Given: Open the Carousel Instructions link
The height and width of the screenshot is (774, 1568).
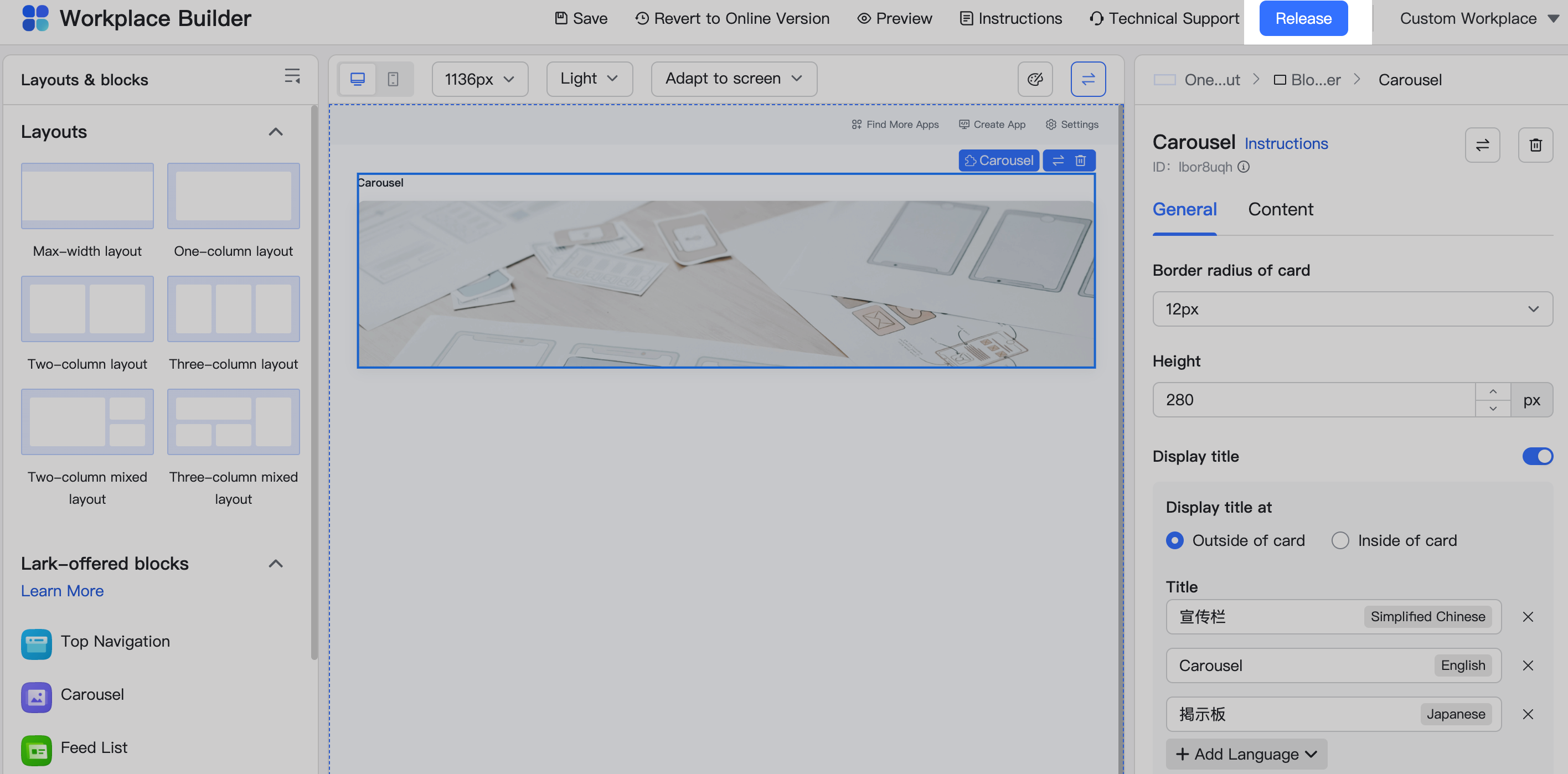Looking at the screenshot, I should [1286, 143].
